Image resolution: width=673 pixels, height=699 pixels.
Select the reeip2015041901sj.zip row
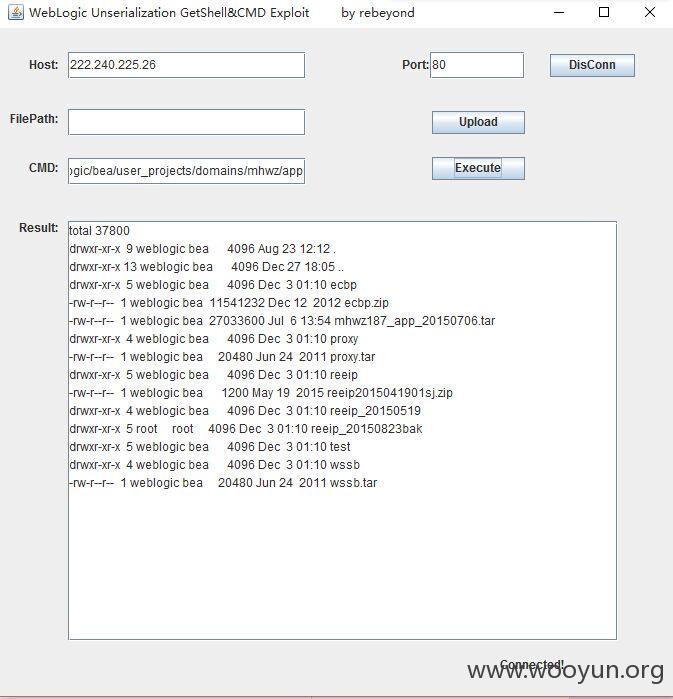tap(261, 393)
